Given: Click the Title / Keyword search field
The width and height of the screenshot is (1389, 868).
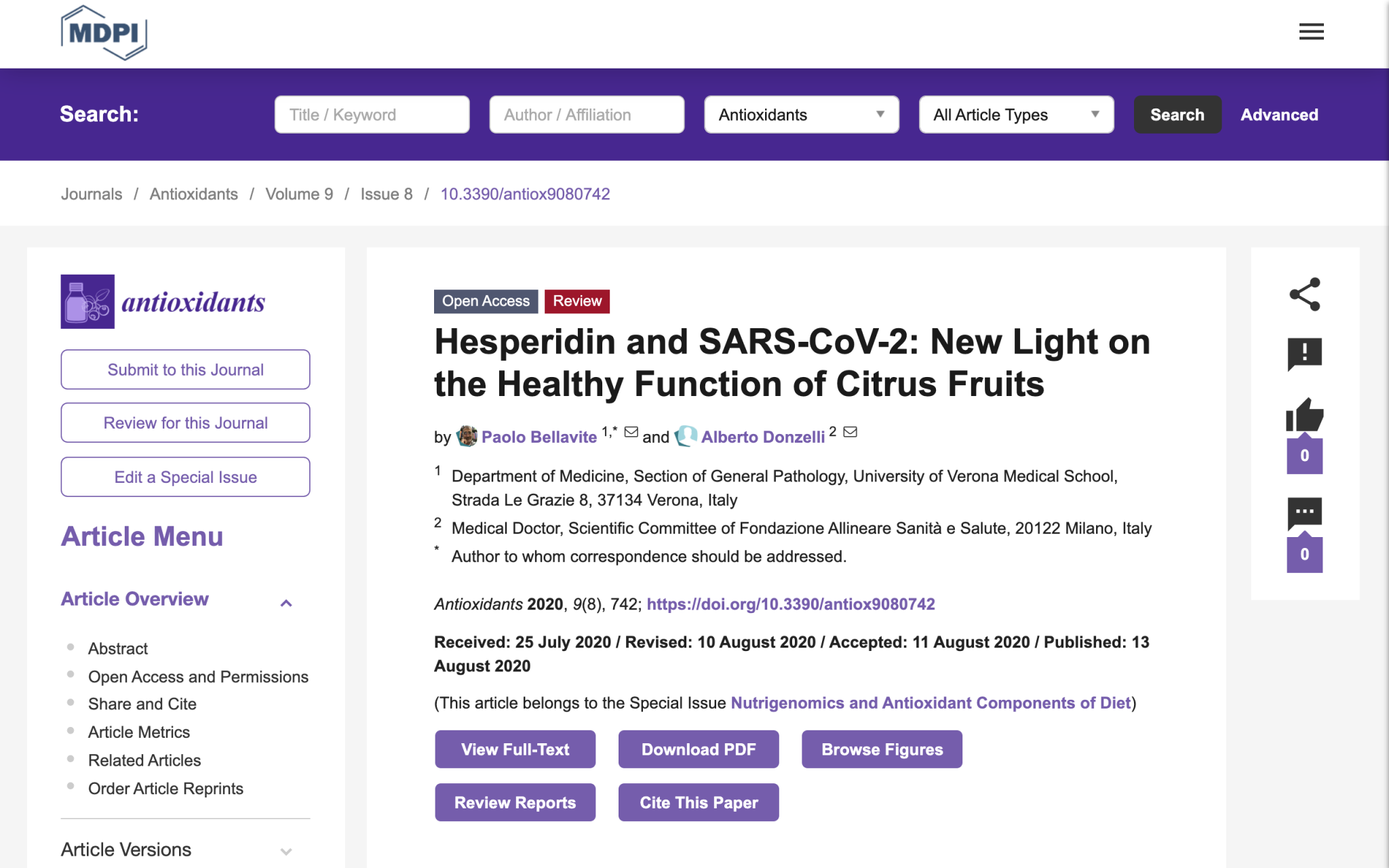Looking at the screenshot, I should coord(372,115).
